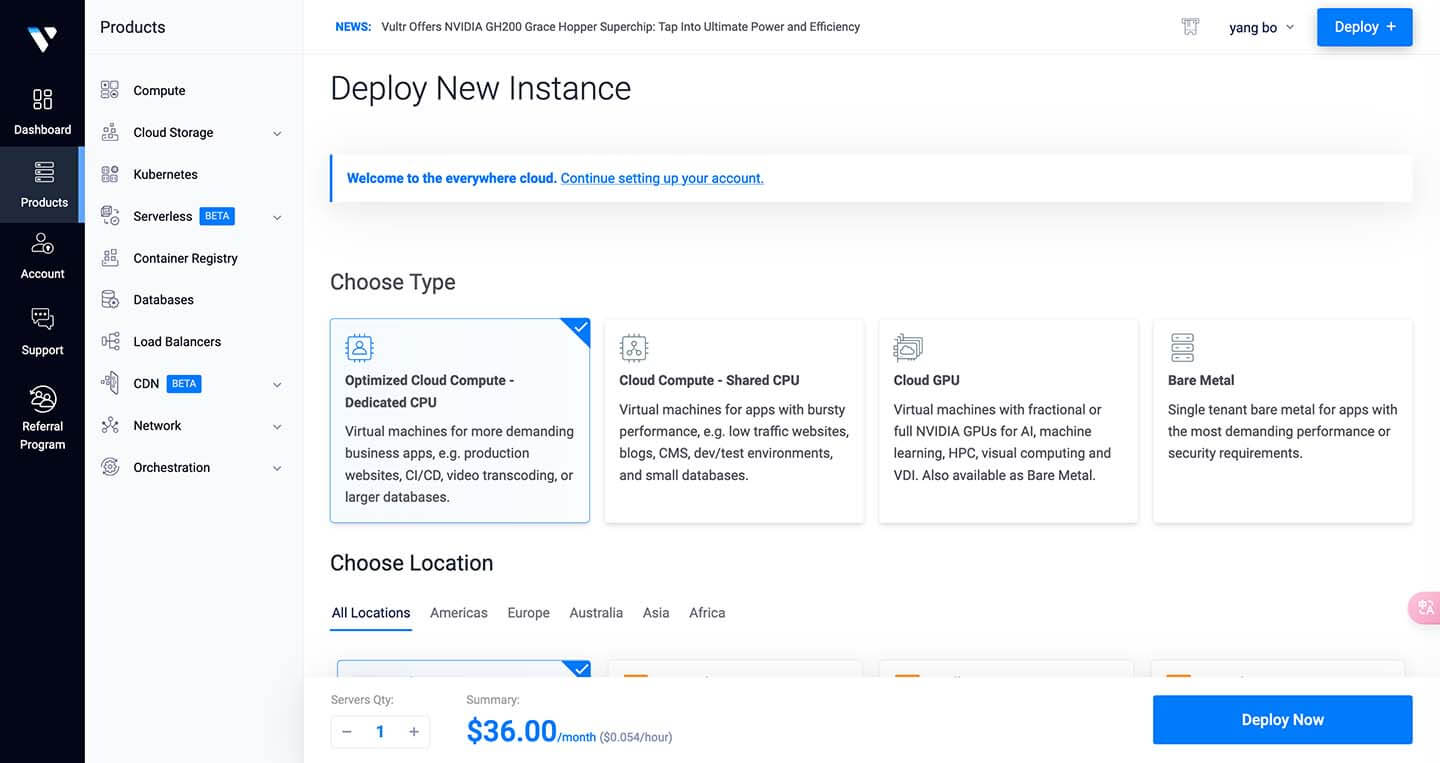Open Continue setting up your account link
Image resolution: width=1440 pixels, height=763 pixels.
click(662, 178)
